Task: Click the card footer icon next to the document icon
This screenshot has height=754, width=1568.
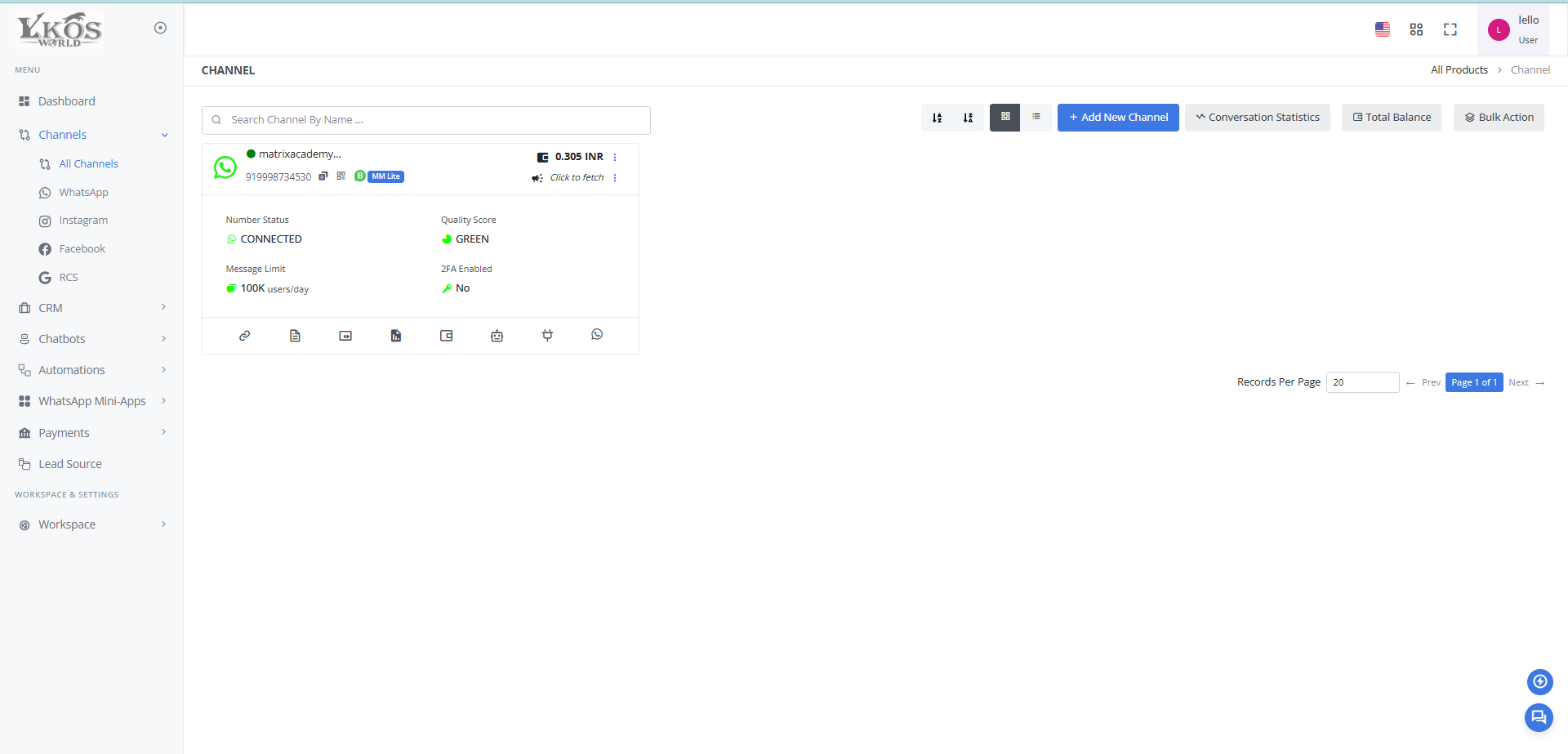Action: coord(345,336)
